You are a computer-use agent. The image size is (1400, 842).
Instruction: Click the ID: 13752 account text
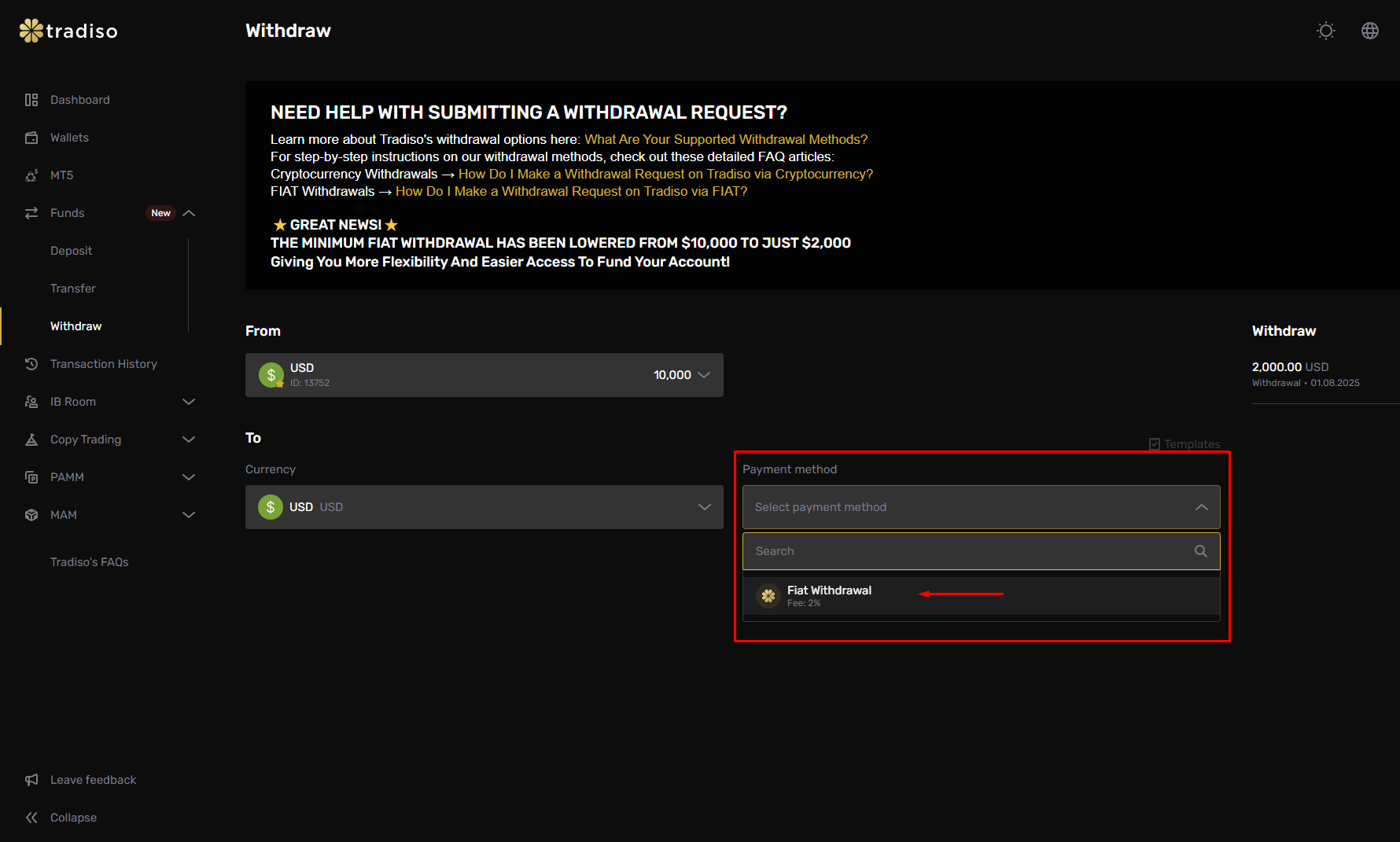pyautogui.click(x=310, y=383)
